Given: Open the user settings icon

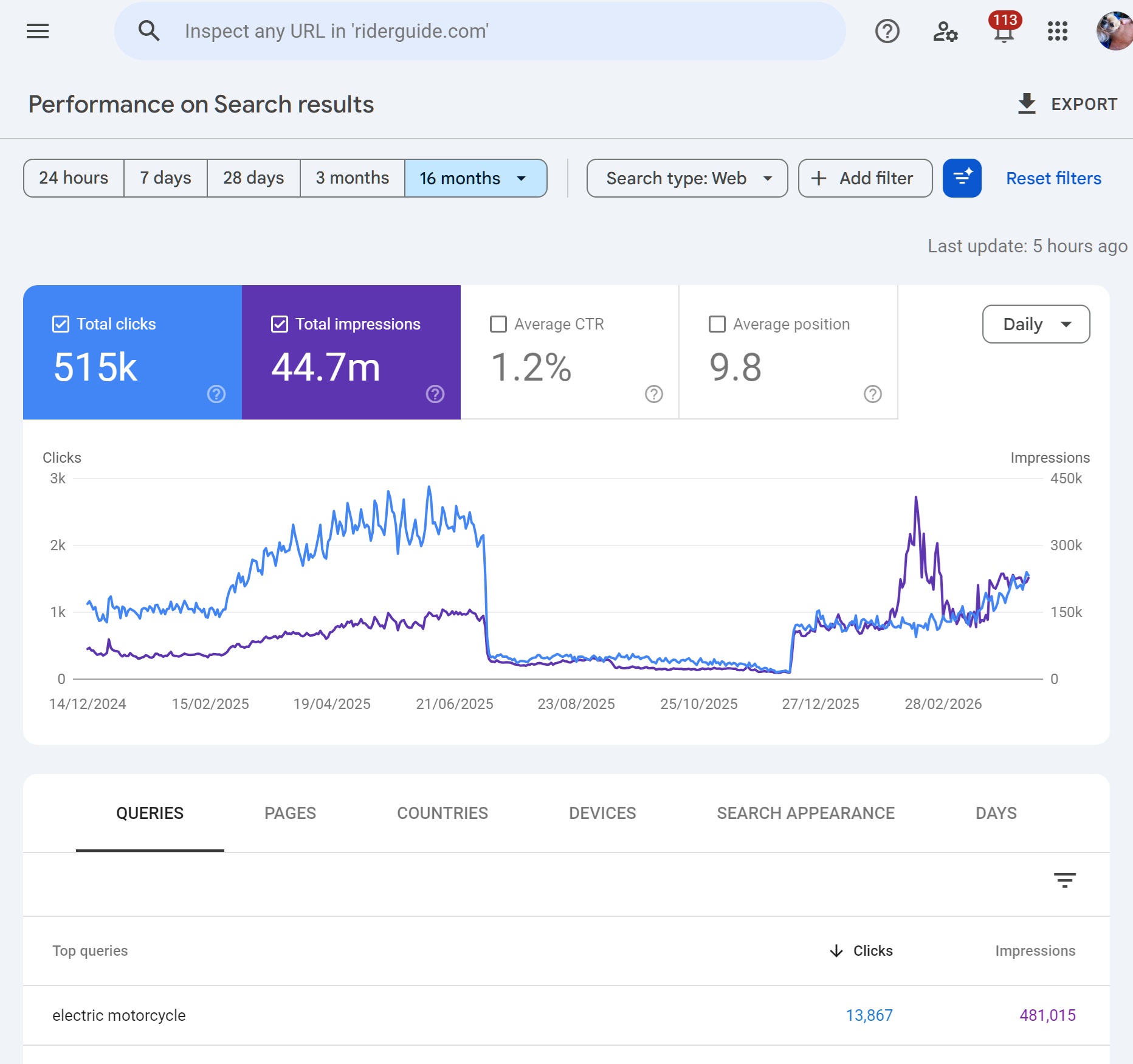Looking at the screenshot, I should [x=945, y=31].
